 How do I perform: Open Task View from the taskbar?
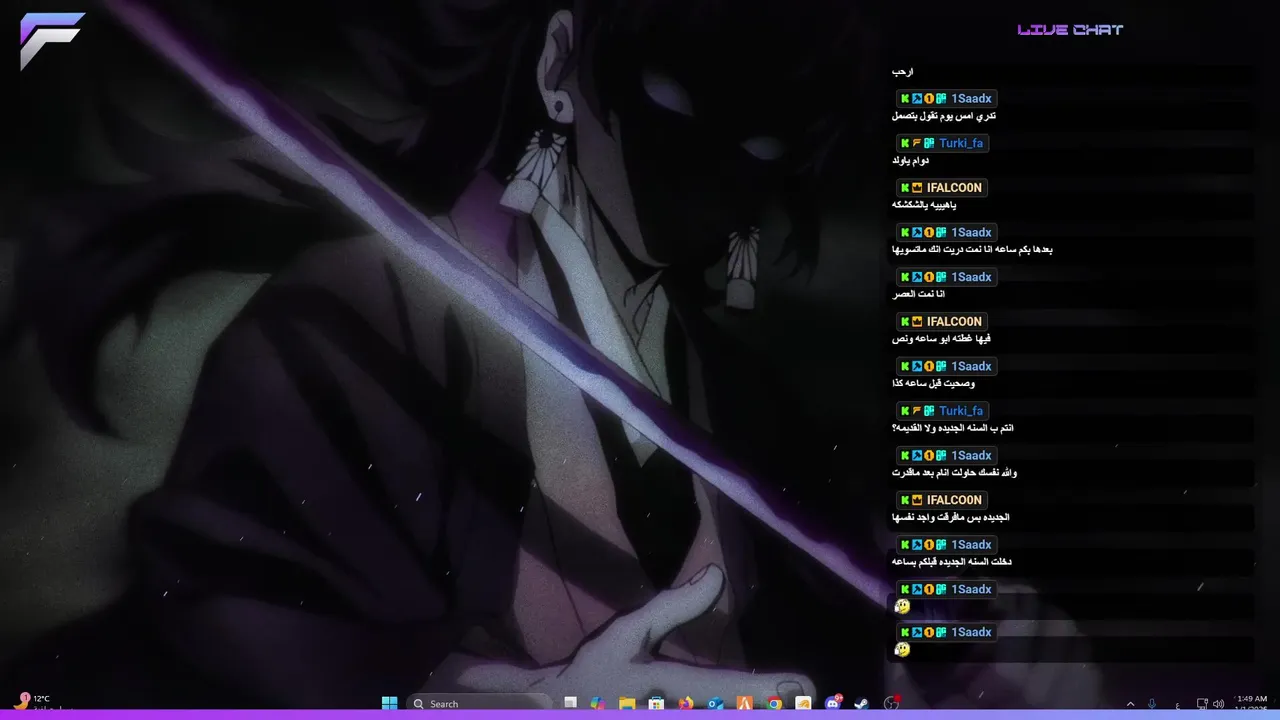[x=570, y=703]
